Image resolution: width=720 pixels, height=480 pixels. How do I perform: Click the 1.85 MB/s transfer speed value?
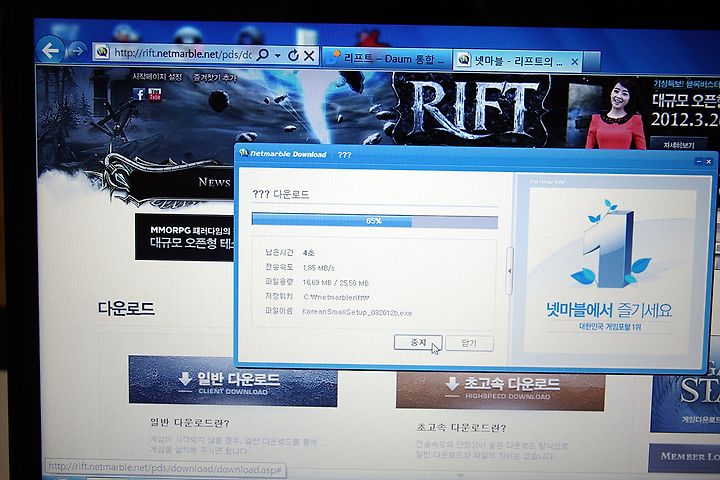(x=319, y=267)
